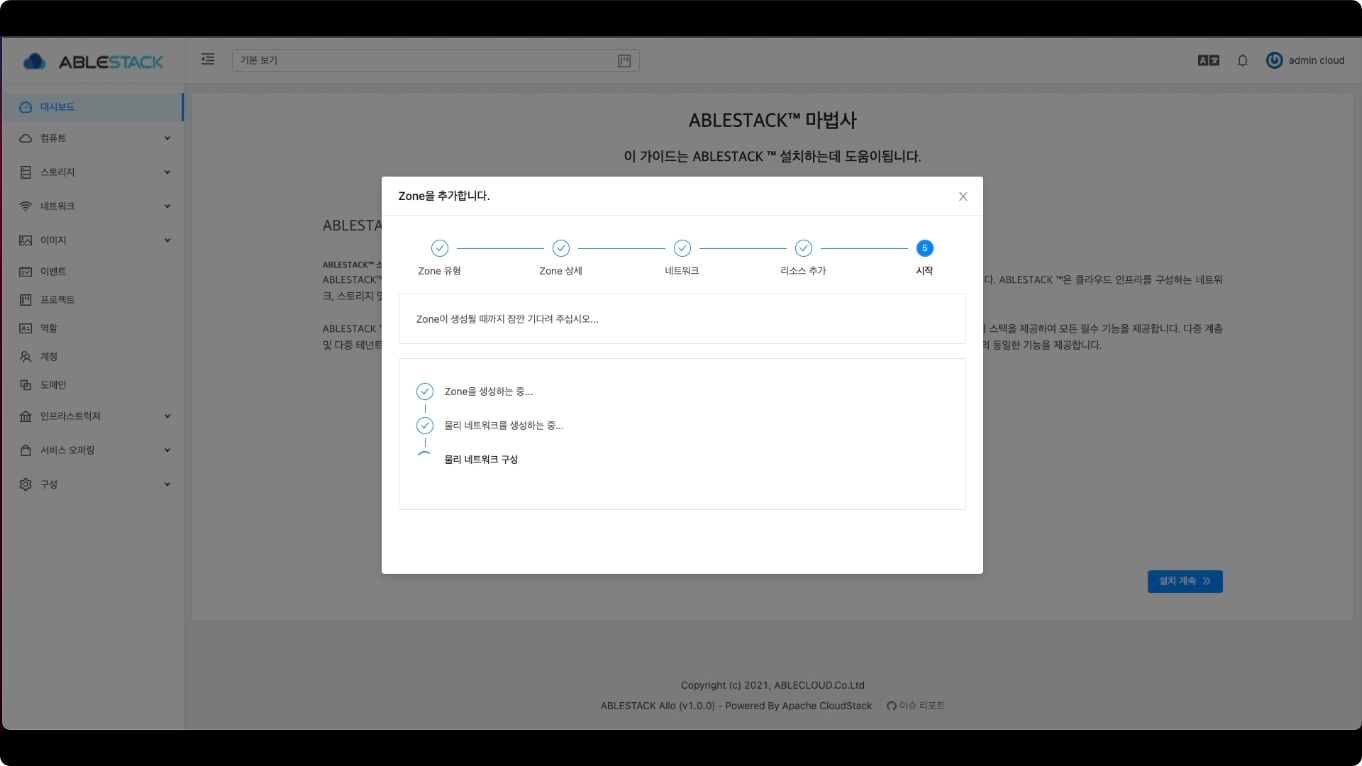Click the GitHub icon in the footer
Image resolution: width=1362 pixels, height=766 pixels.
click(x=892, y=706)
